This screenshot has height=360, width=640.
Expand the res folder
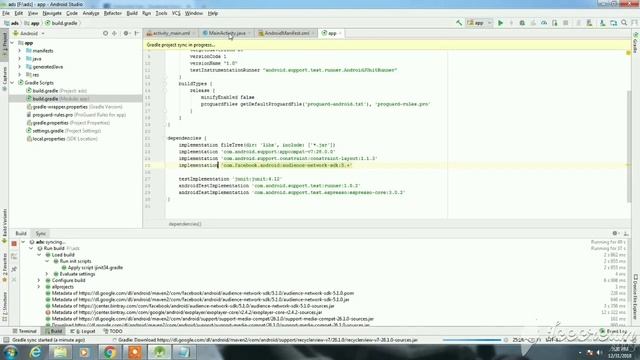pos(20,75)
